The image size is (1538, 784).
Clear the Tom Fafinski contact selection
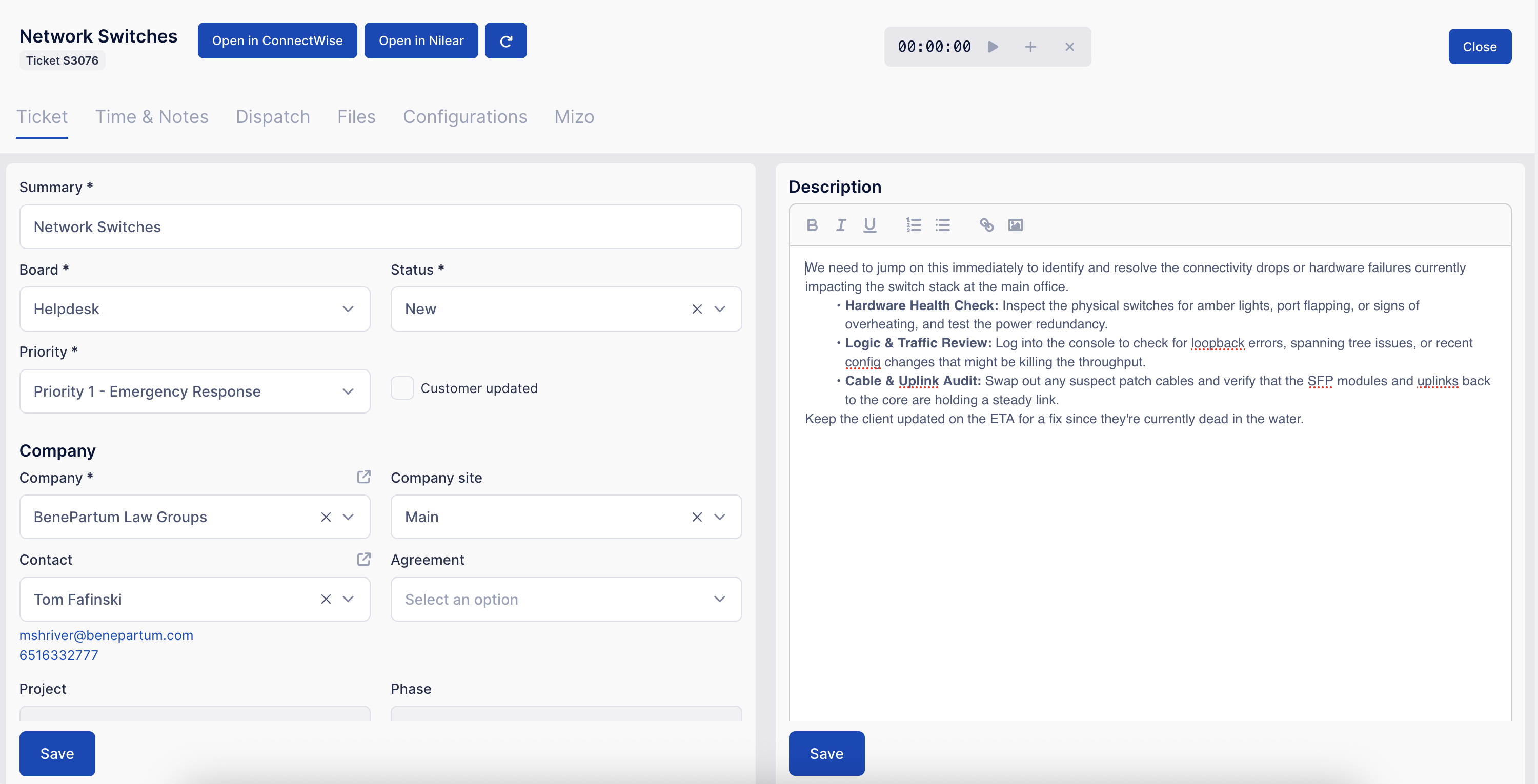coord(326,599)
